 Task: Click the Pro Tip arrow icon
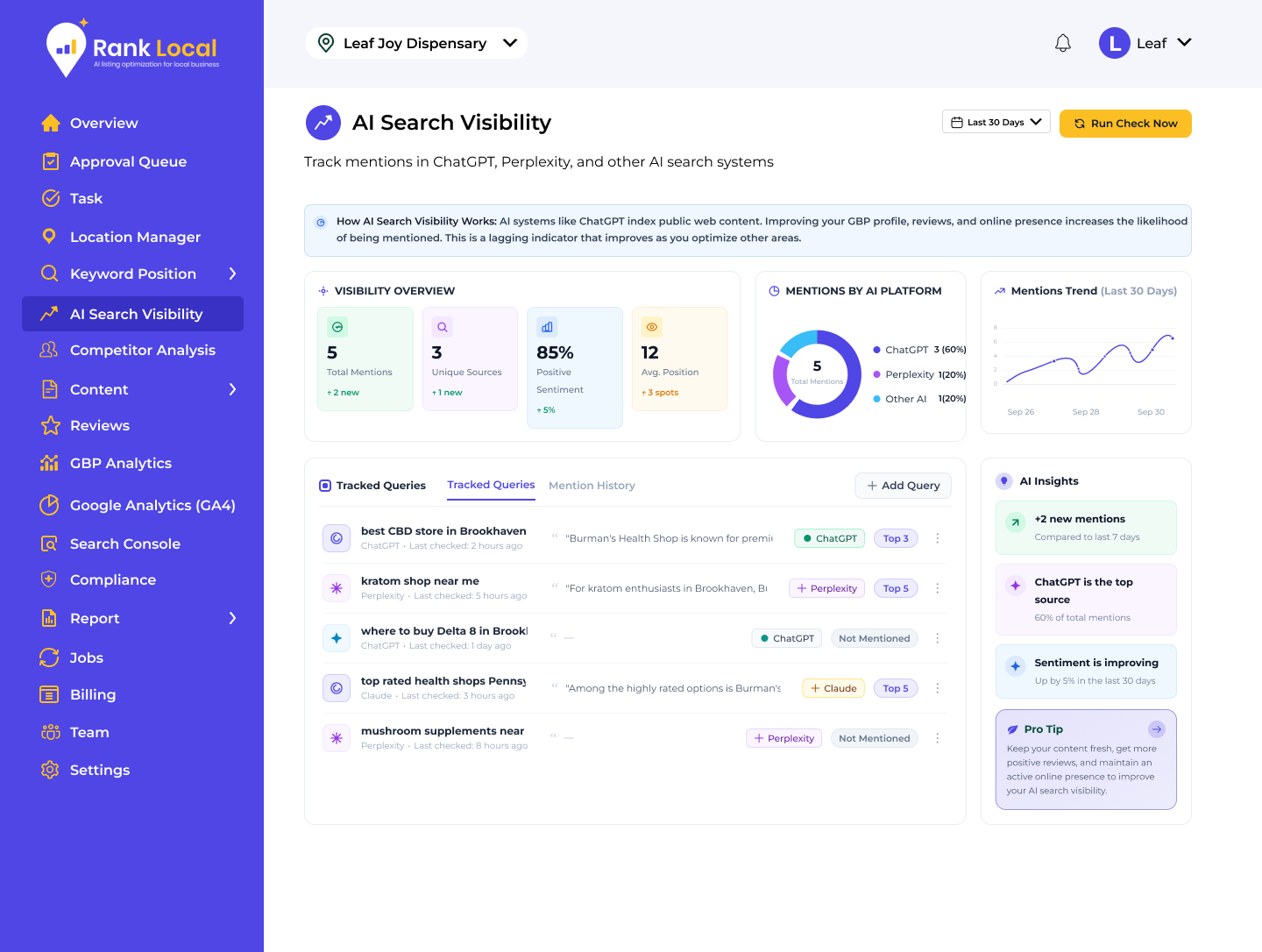click(1157, 729)
